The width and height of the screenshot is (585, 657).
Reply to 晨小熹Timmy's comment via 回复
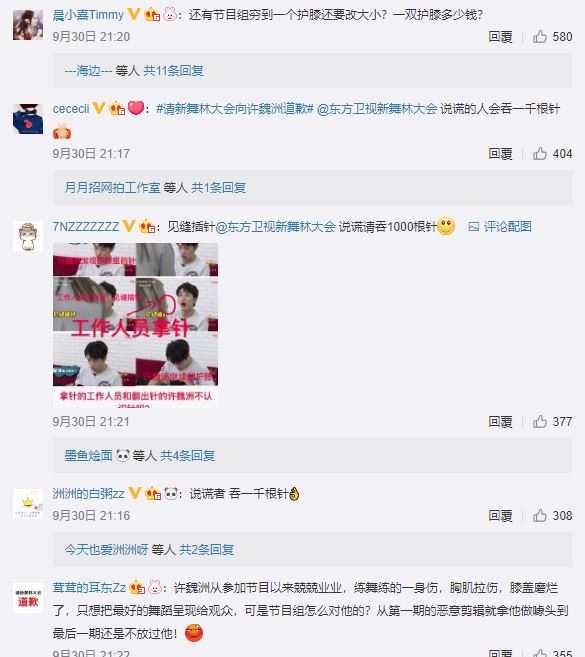pyautogui.click(x=500, y=37)
